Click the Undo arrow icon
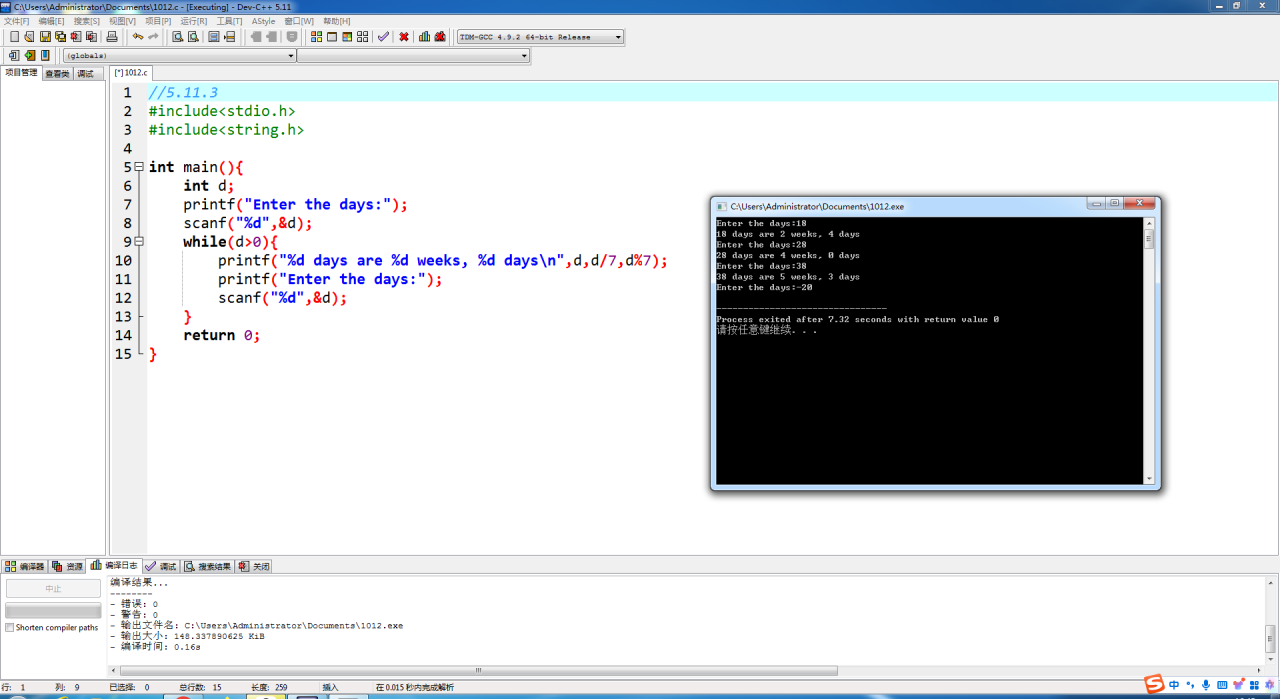Screen dimensions: 1280x699 (x=138, y=37)
